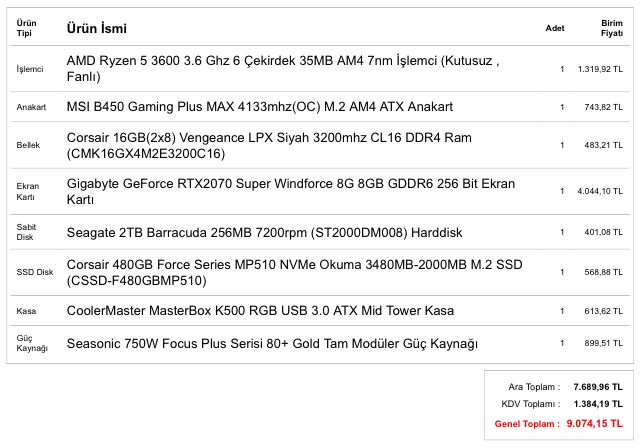Click the Corsair Vengeance LPX Ram name
This screenshot has height=448, width=640.
tap(269, 145)
